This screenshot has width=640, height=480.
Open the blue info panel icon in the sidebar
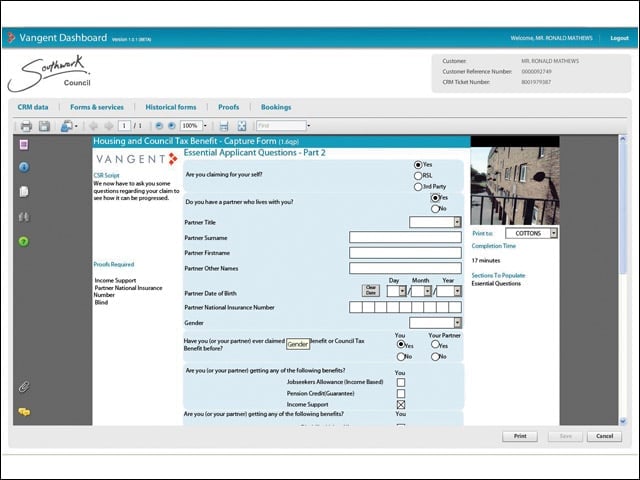[24, 167]
